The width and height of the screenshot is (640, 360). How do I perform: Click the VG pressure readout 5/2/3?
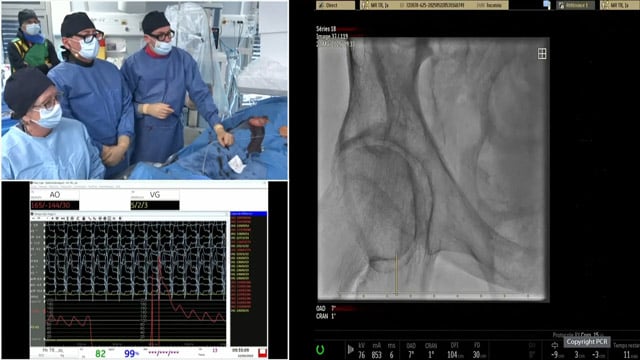155,205
